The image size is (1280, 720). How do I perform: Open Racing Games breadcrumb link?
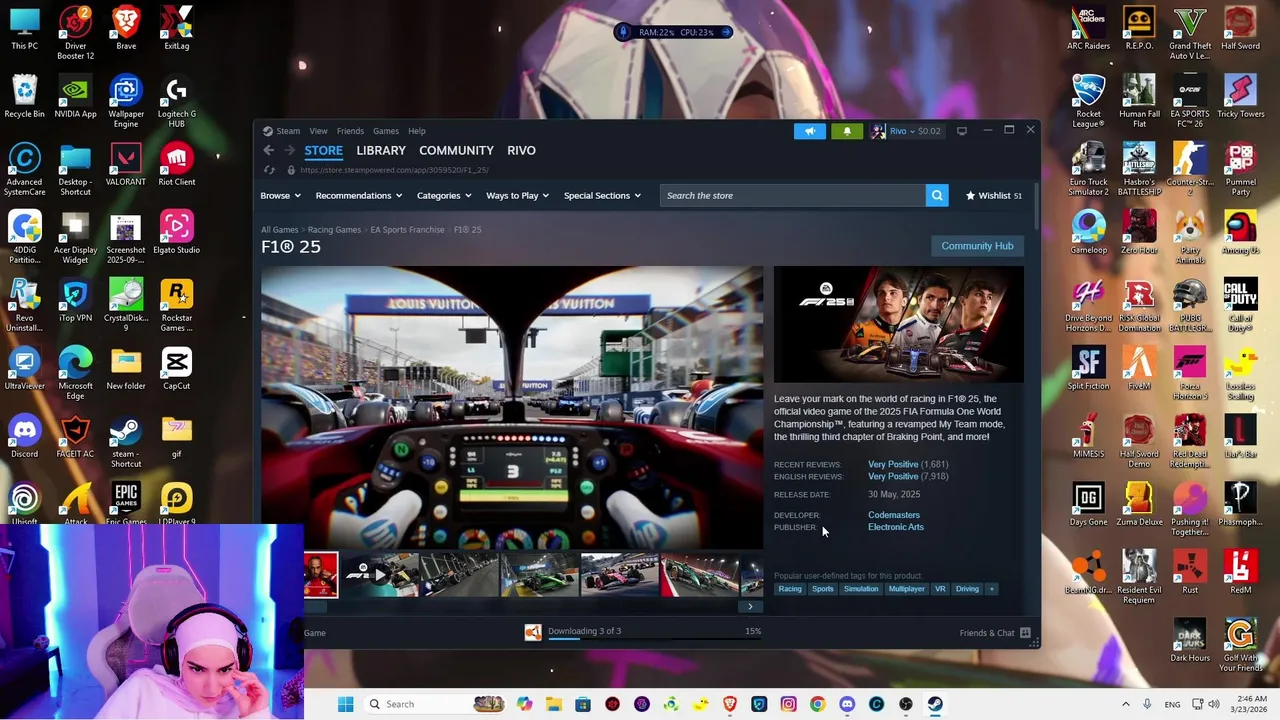click(334, 230)
